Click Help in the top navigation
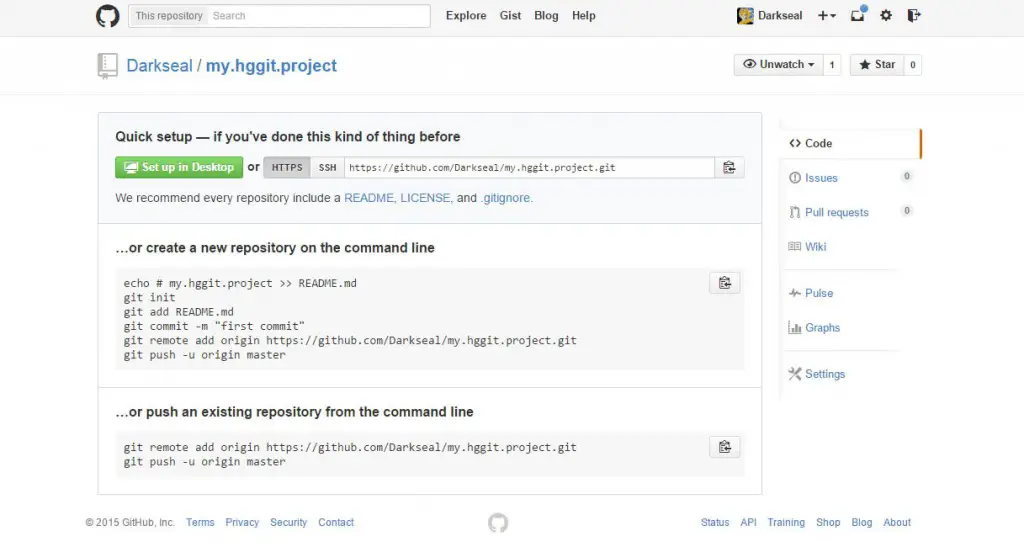Image resolution: width=1024 pixels, height=547 pixels. click(x=584, y=16)
